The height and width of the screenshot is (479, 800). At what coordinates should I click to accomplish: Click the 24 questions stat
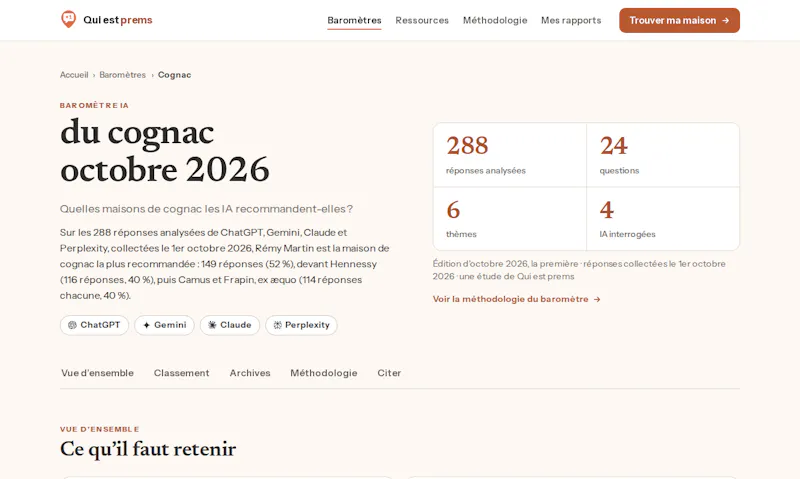663,155
